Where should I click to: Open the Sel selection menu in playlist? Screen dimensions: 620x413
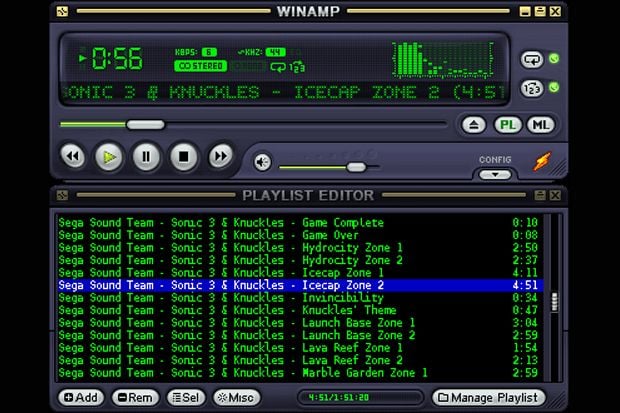pyautogui.click(x=186, y=397)
